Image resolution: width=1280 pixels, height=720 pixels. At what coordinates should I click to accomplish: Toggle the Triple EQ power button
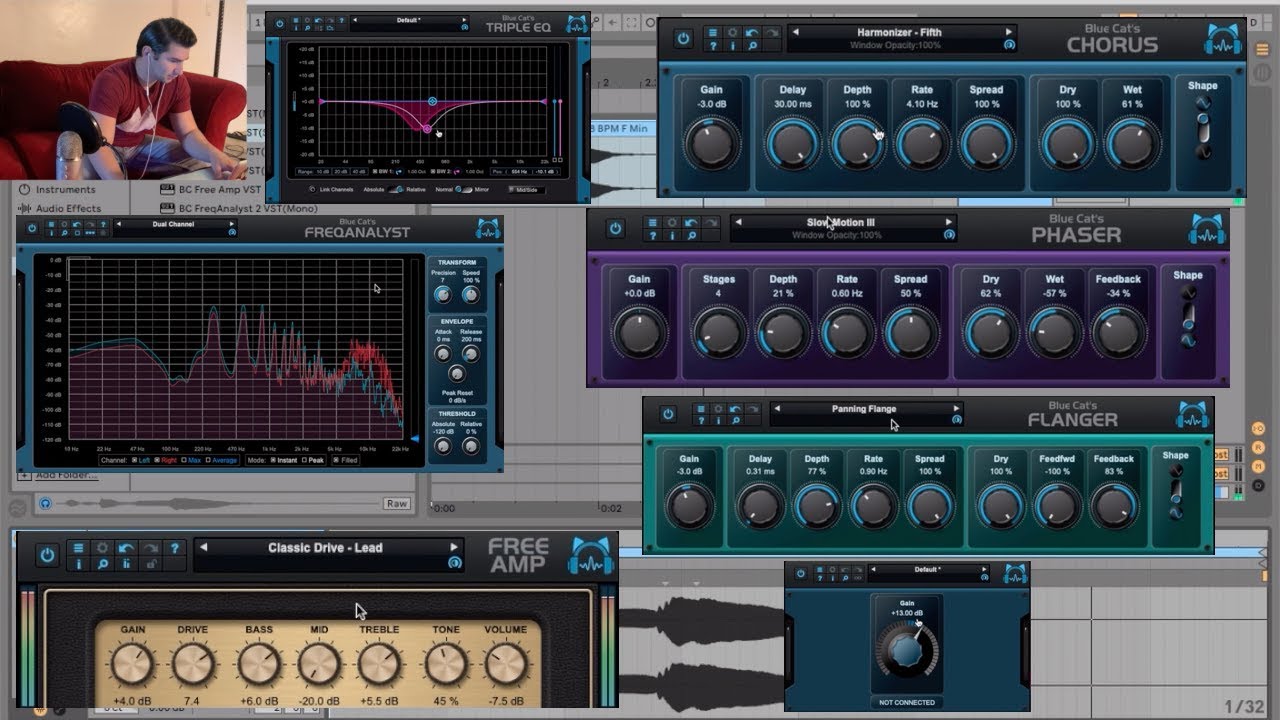(x=279, y=23)
